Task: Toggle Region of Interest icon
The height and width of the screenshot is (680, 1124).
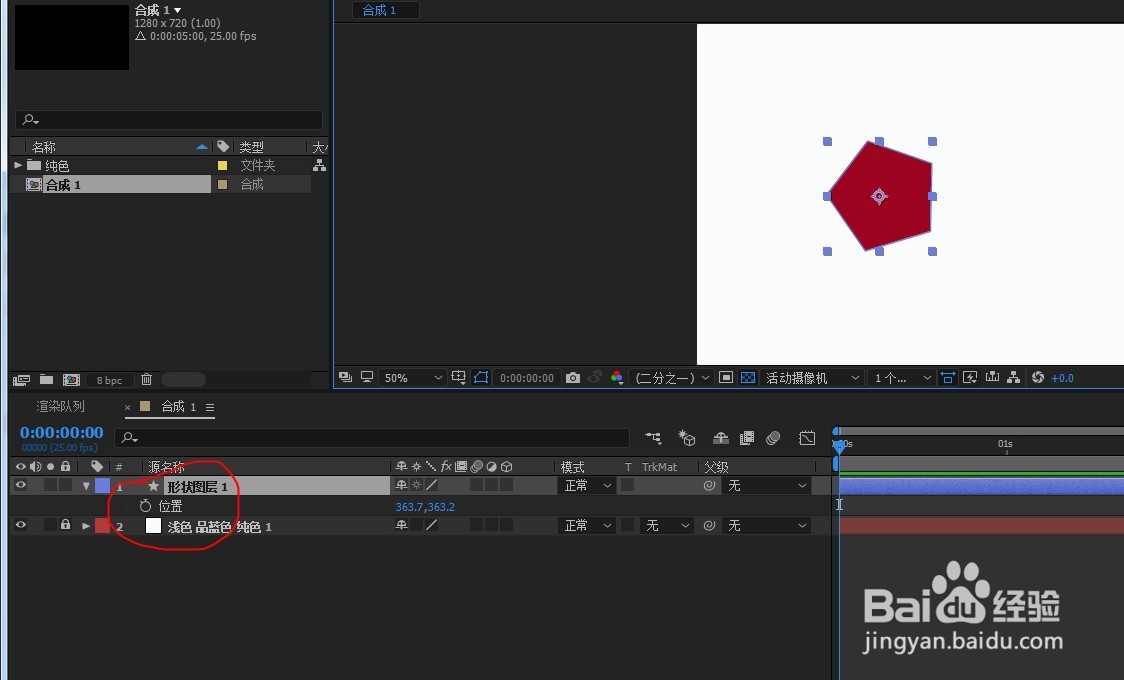Action: tap(725, 377)
